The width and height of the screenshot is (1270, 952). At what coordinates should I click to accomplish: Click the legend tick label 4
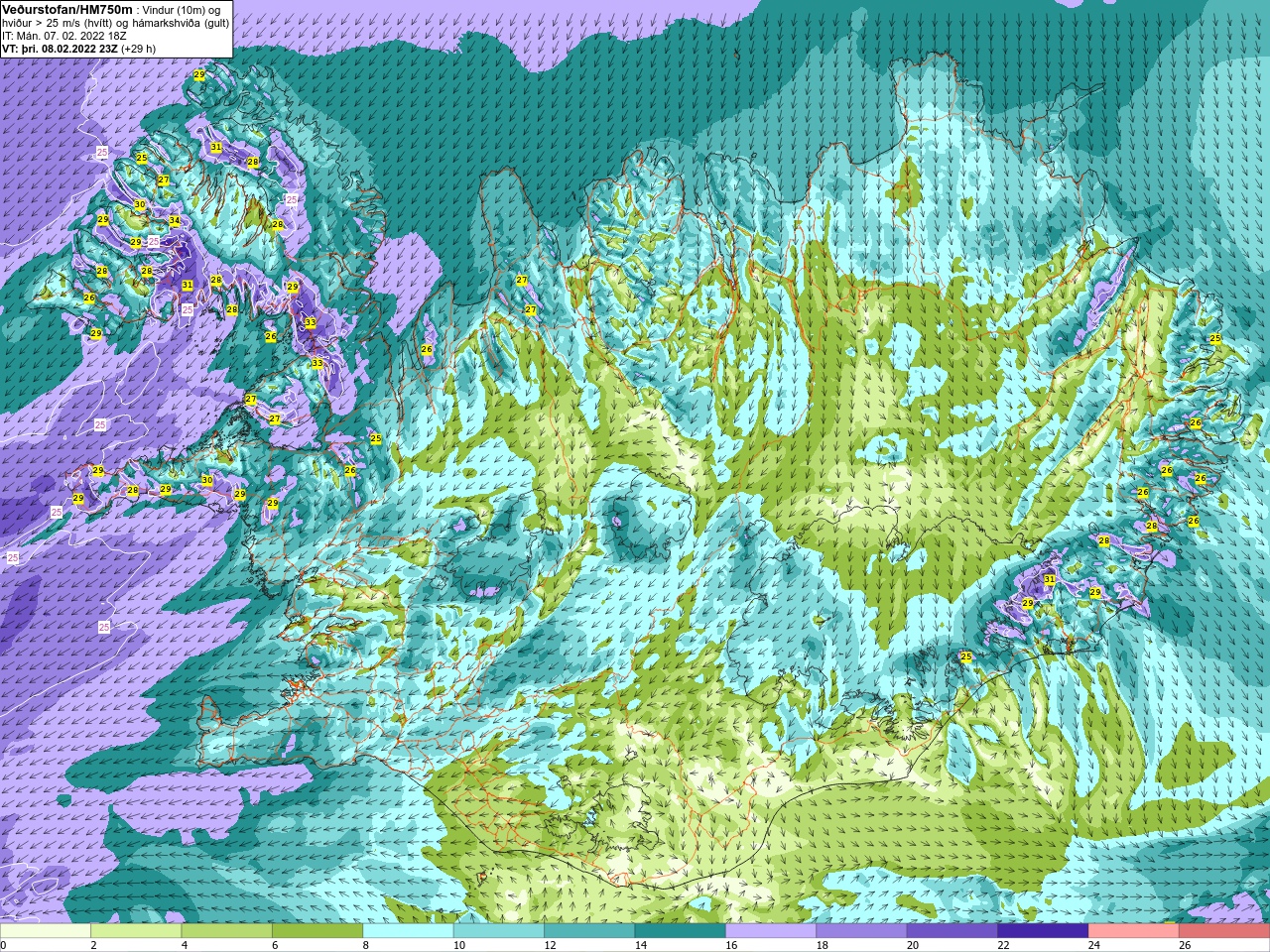click(x=185, y=945)
